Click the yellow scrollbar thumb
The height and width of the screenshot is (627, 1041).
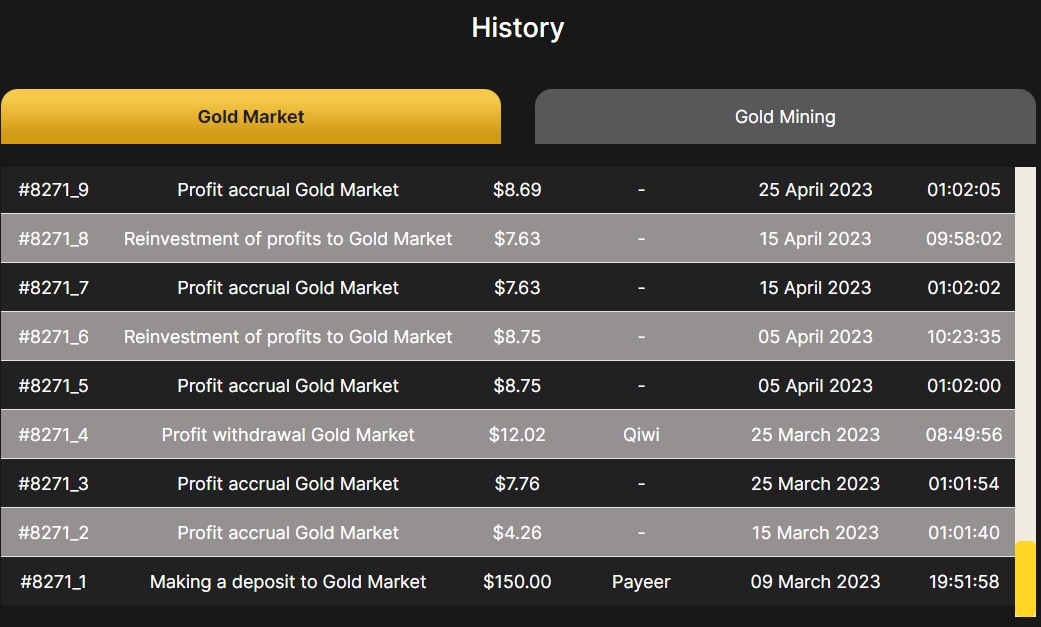pyautogui.click(x=1025, y=578)
